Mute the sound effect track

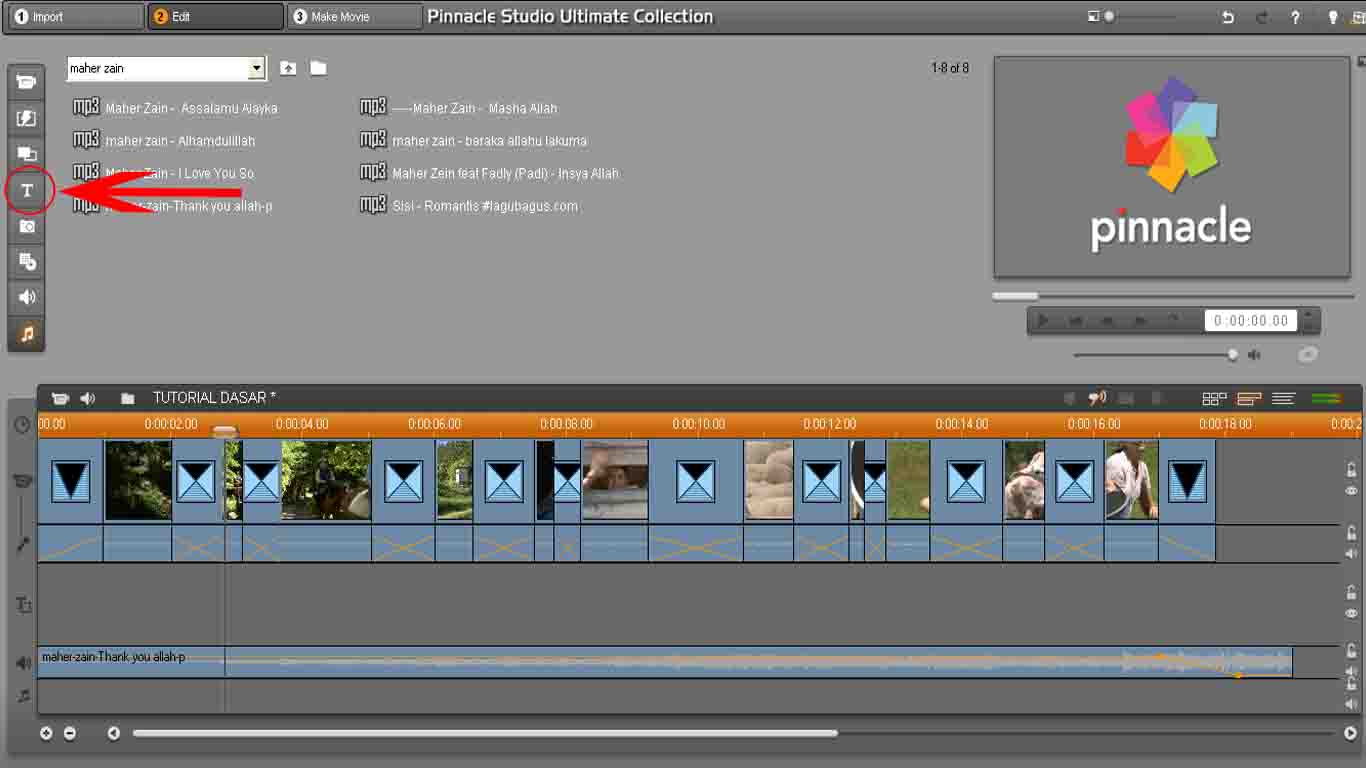click(x=1351, y=671)
